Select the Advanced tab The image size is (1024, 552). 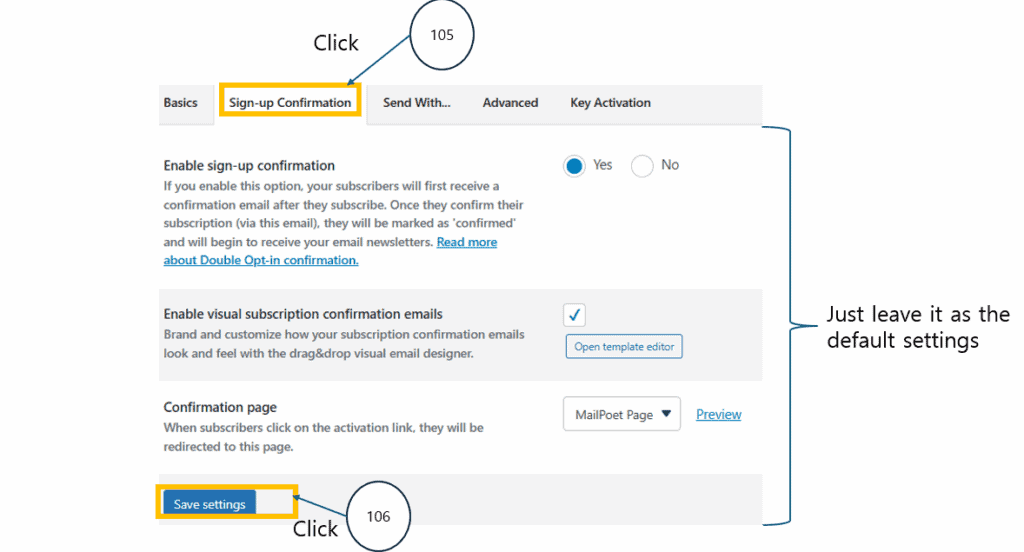point(510,103)
